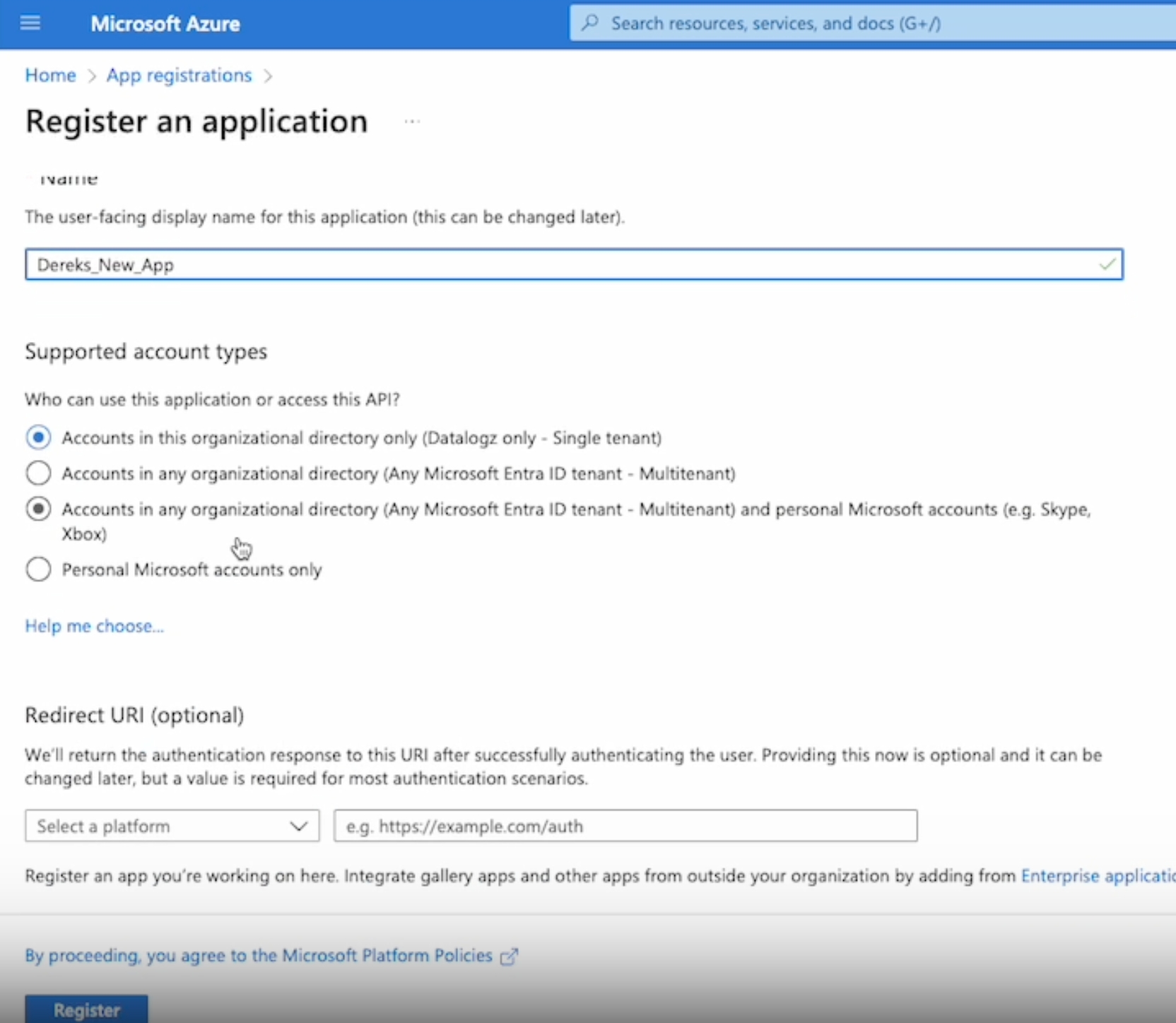Open Microsoft Platform Policies link

pos(259,956)
